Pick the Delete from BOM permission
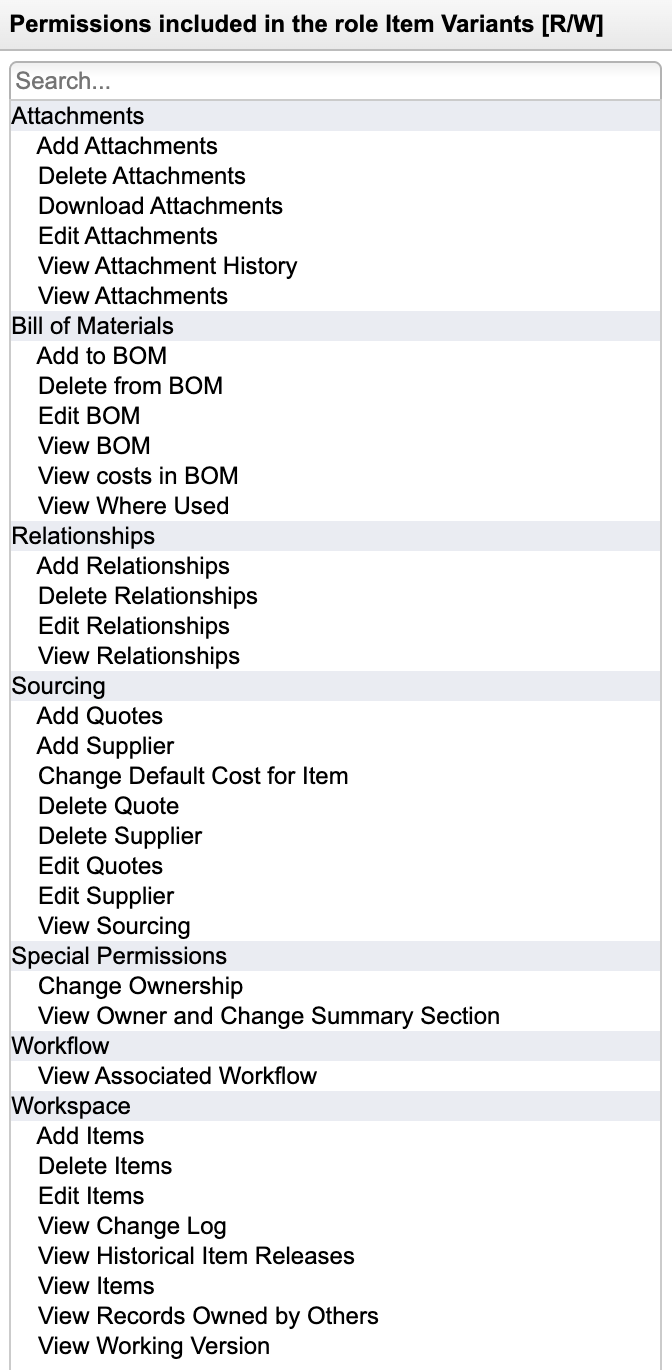Image resolution: width=672 pixels, height=1370 pixels. (130, 386)
